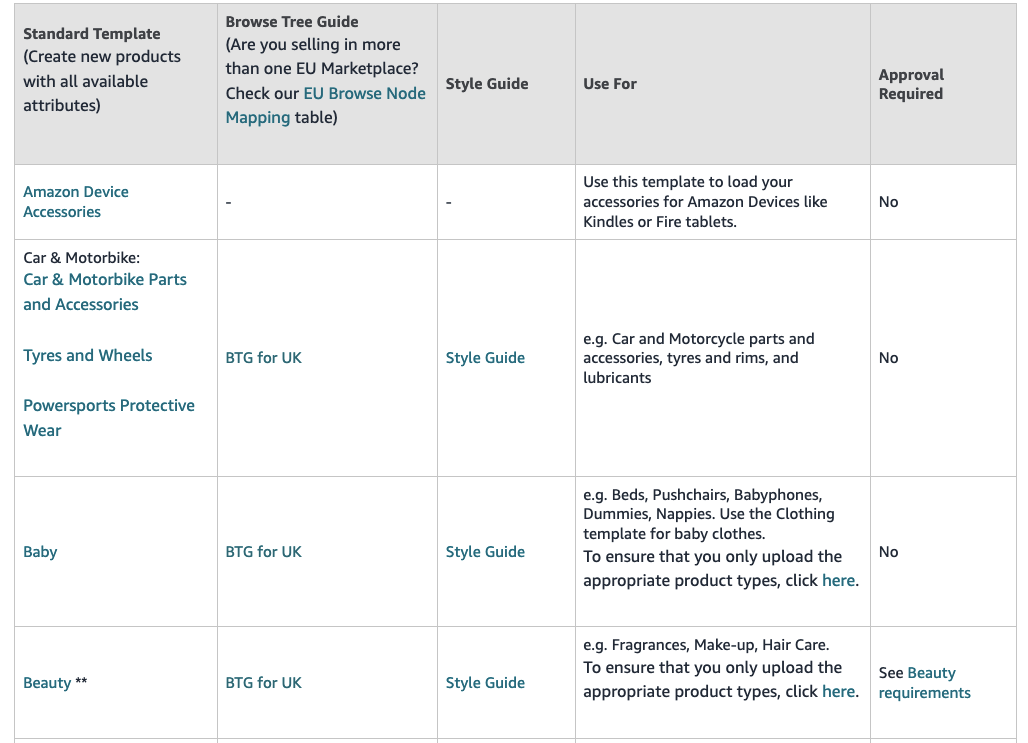Screen dimensions: 1028x743
Task: Open BTG for UK in Baby row
Action: pos(264,552)
